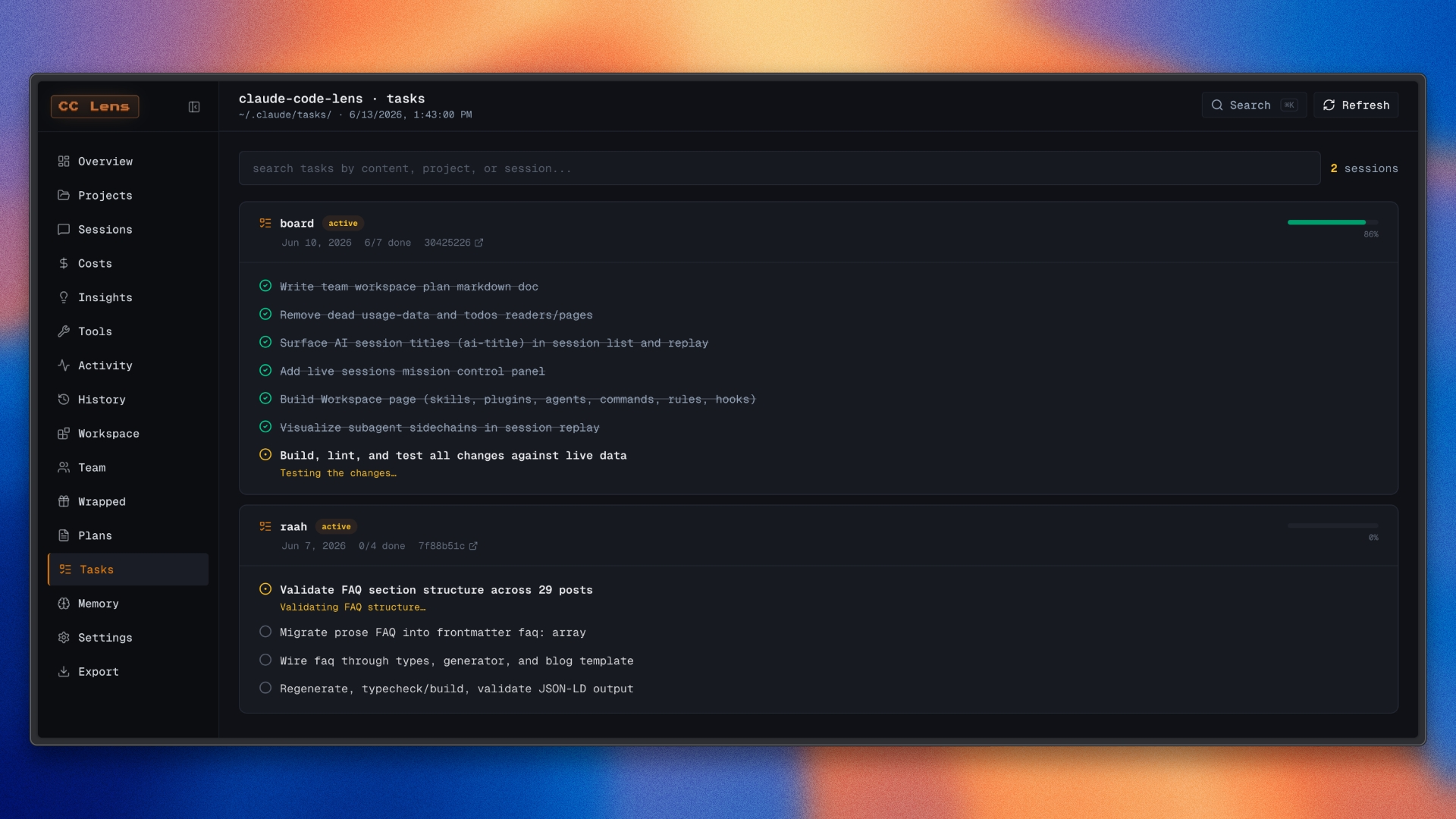This screenshot has height=819, width=1456.
Task: Click the Overview grid icon
Action: [64, 162]
